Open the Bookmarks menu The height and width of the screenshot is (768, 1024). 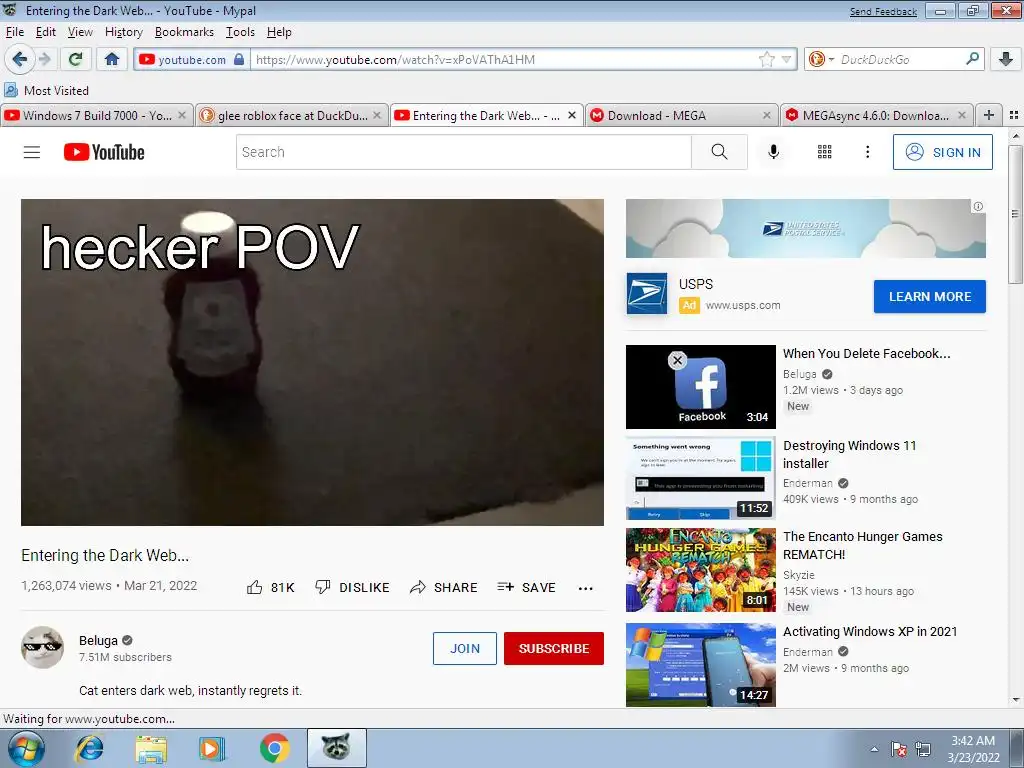(x=184, y=32)
